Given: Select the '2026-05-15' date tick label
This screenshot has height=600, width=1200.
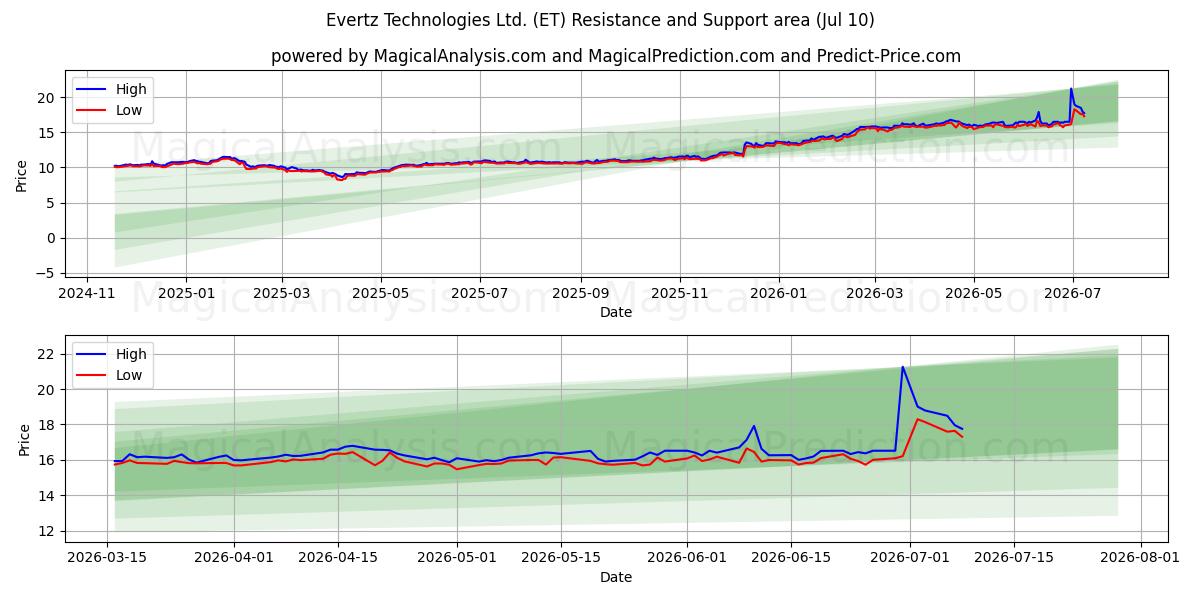Looking at the screenshot, I should pyautogui.click(x=560, y=558).
